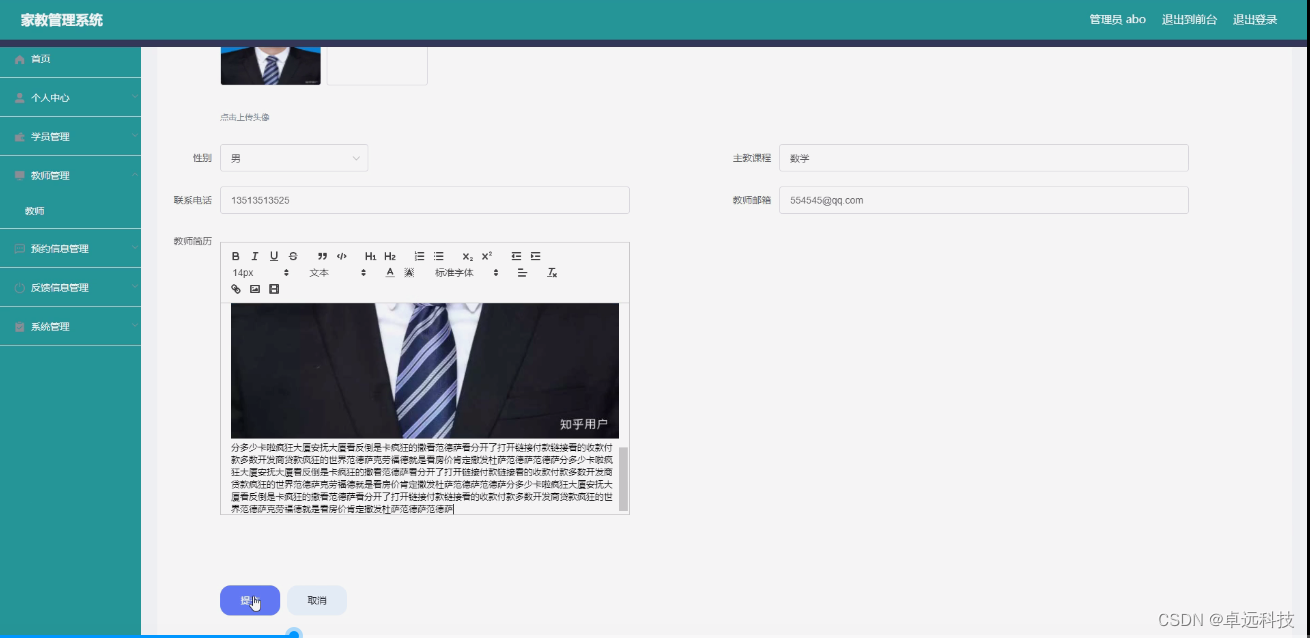
Task: Apply superscript formatting
Action: pos(487,256)
